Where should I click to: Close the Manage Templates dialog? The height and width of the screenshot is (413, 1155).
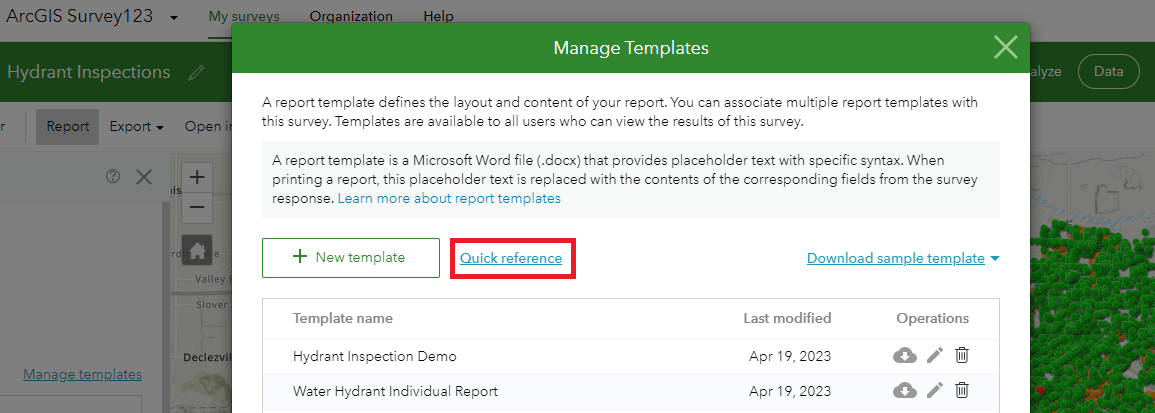coord(1005,47)
